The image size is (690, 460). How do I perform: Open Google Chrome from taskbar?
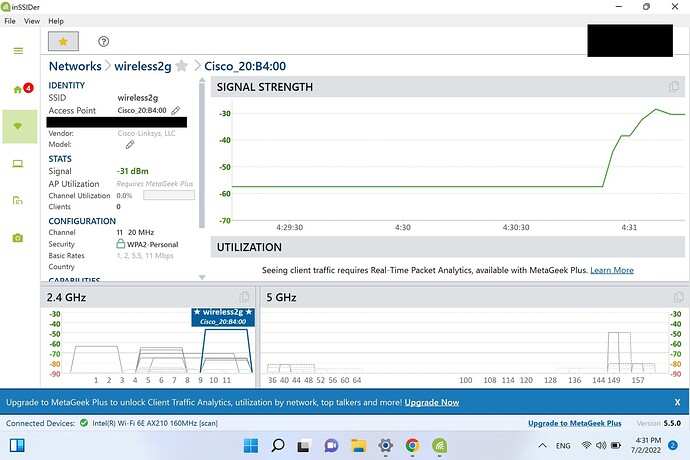pos(412,446)
